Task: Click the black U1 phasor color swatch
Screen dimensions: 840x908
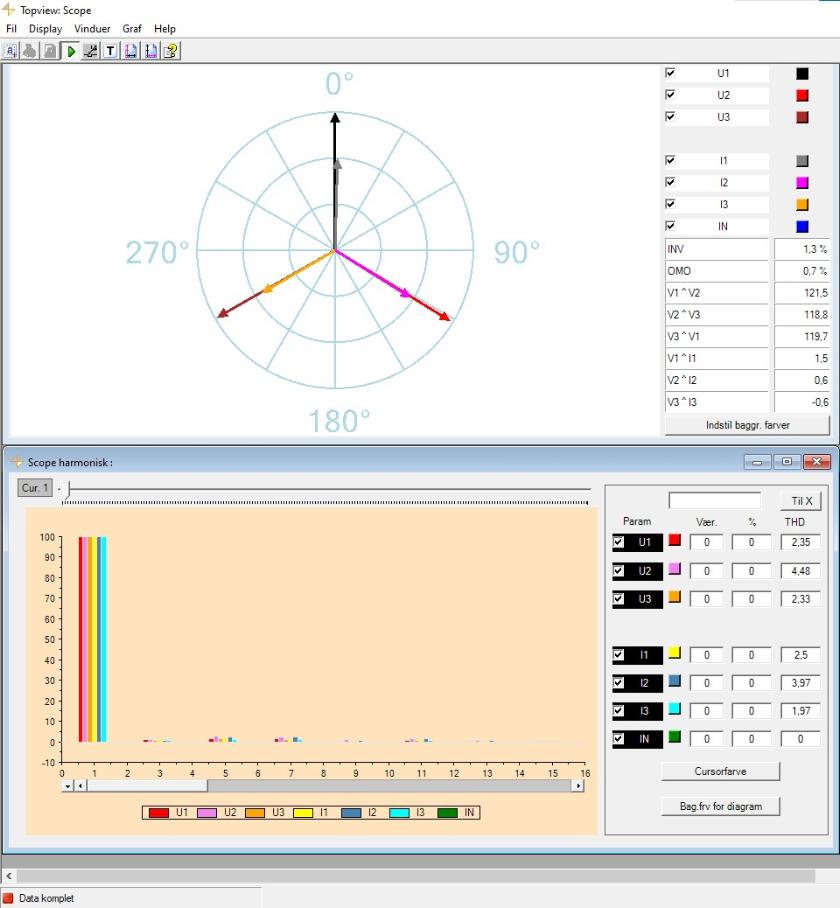Action: point(802,74)
